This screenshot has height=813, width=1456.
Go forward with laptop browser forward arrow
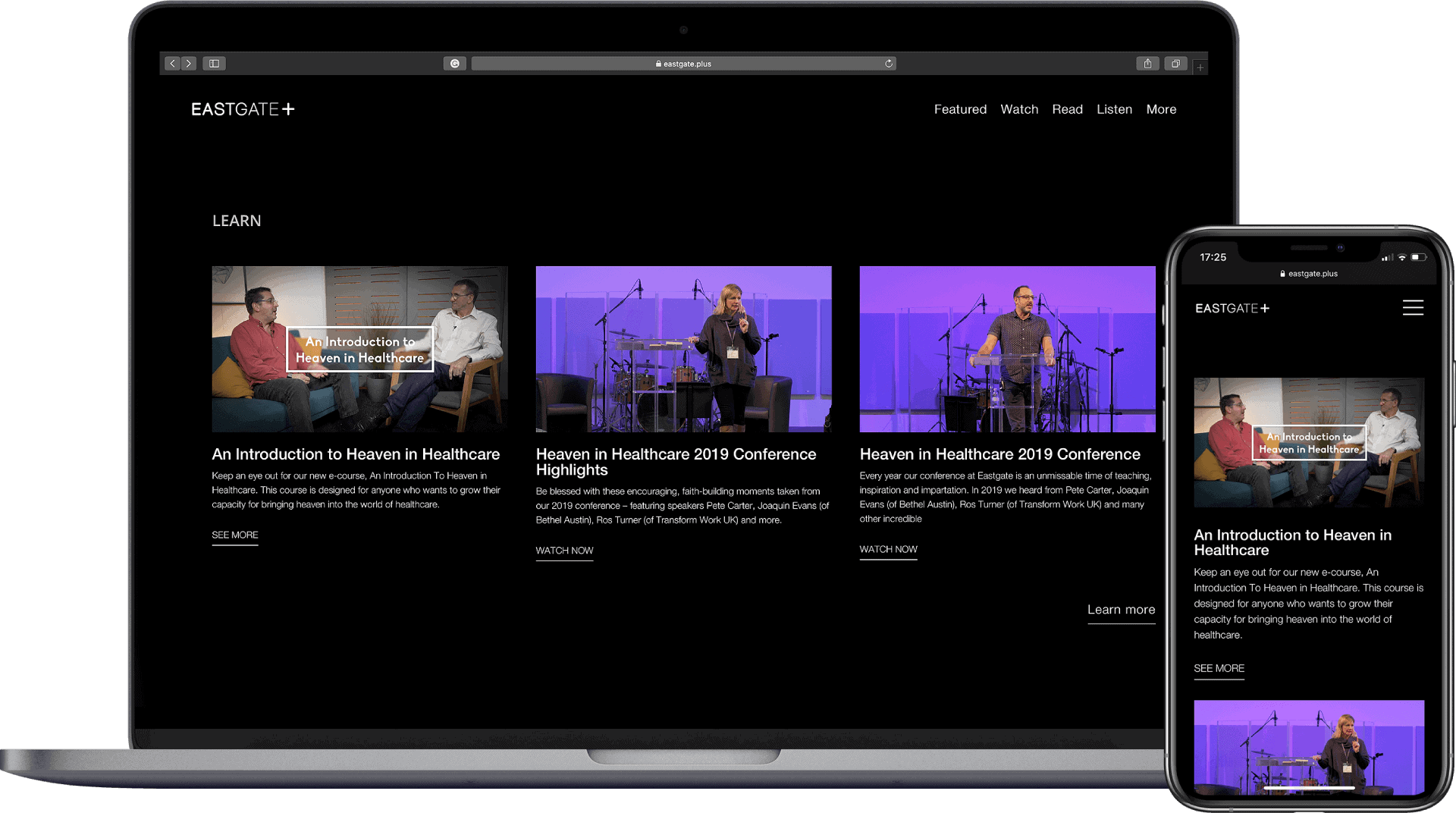pyautogui.click(x=189, y=64)
